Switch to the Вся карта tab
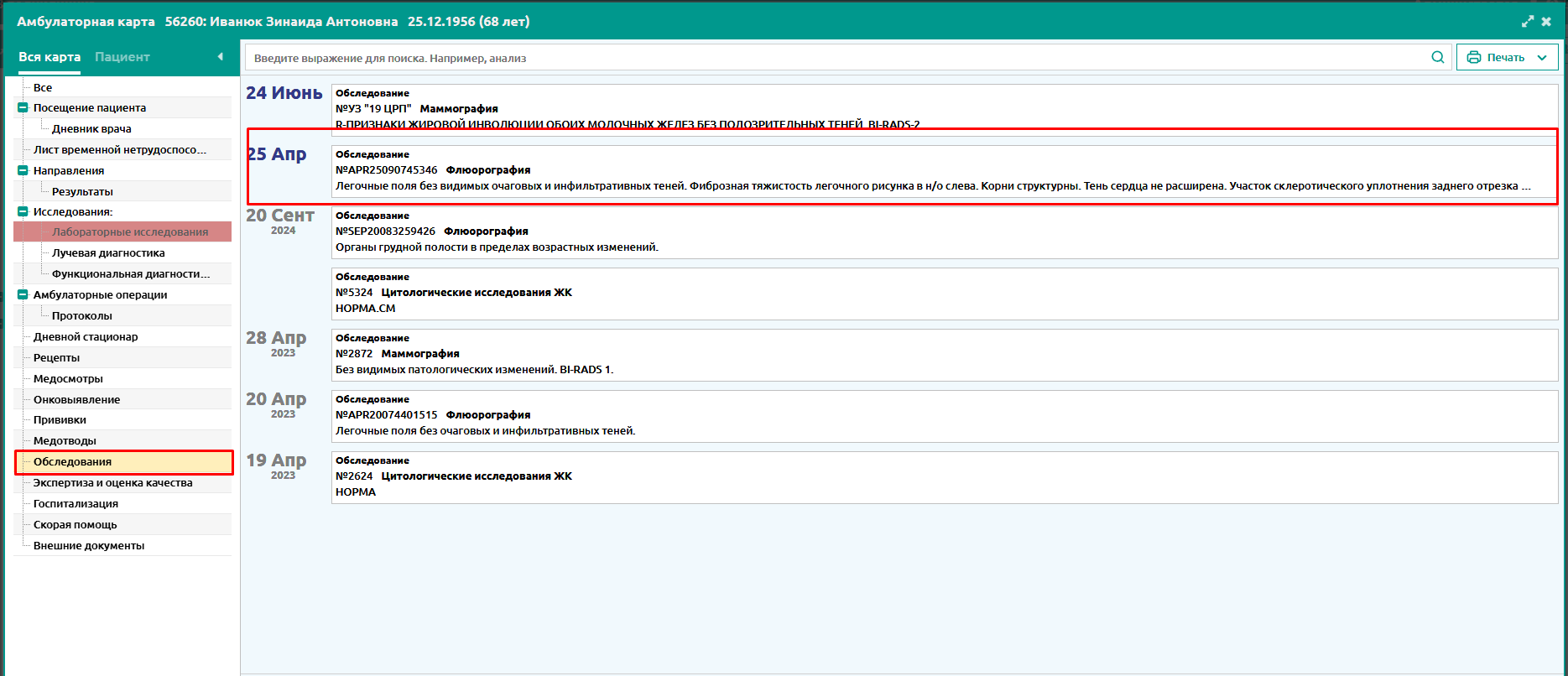1568x676 pixels. 49,57
